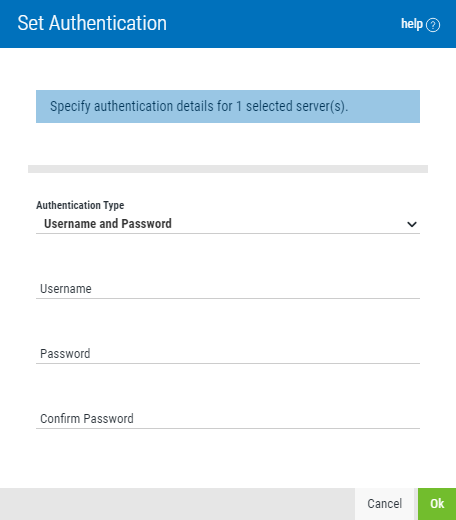Confirm settings with the green Ok button

437,504
